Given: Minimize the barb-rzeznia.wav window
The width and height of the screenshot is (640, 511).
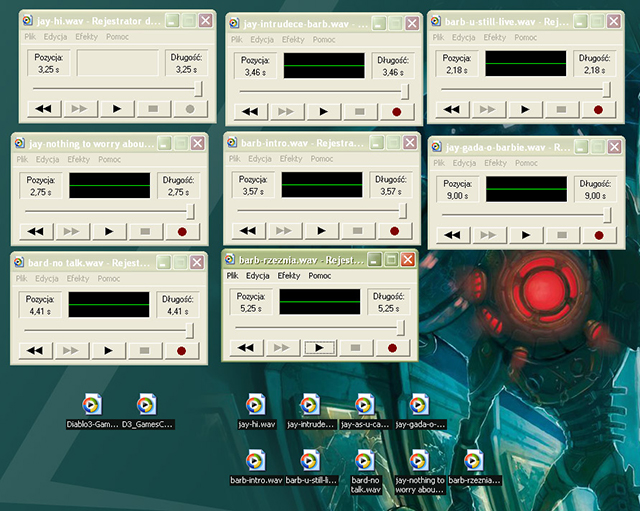Looking at the screenshot, I should [375, 260].
